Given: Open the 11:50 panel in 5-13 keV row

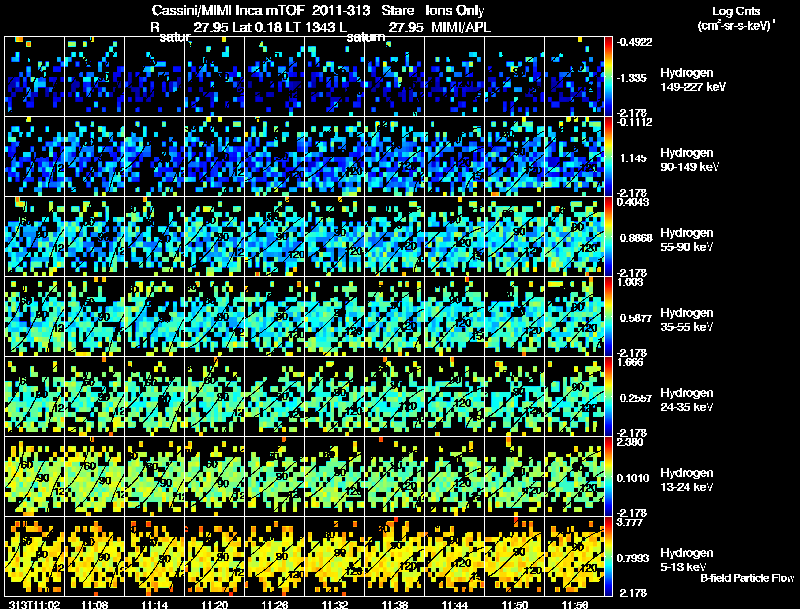Looking at the screenshot, I should click(515, 556).
